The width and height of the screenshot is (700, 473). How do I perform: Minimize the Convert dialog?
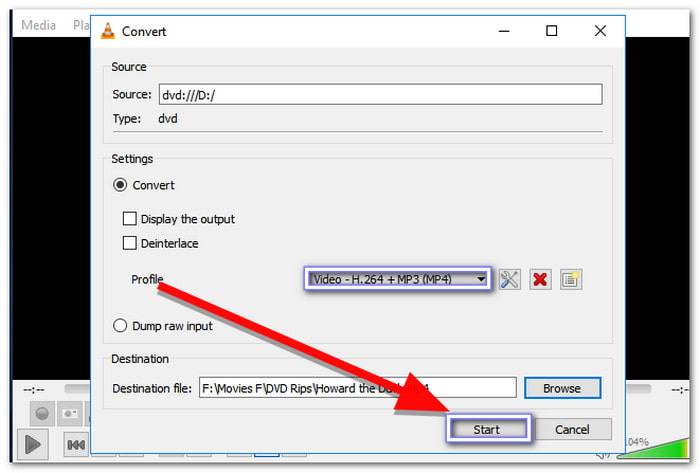(504, 31)
